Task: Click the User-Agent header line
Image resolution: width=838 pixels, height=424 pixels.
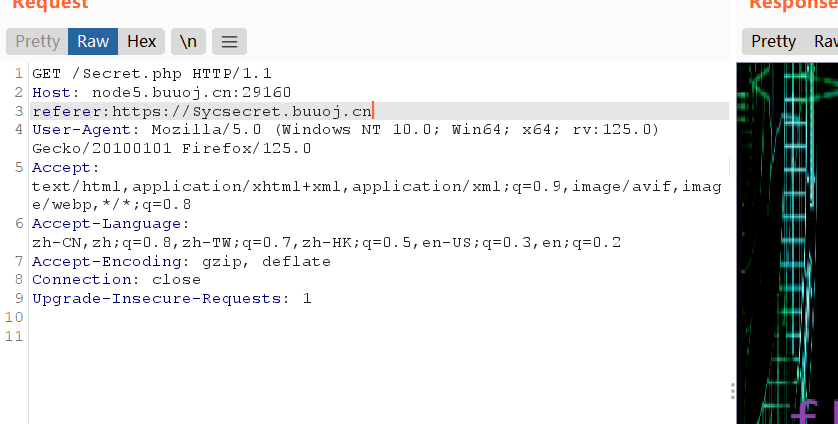Action: (345, 139)
